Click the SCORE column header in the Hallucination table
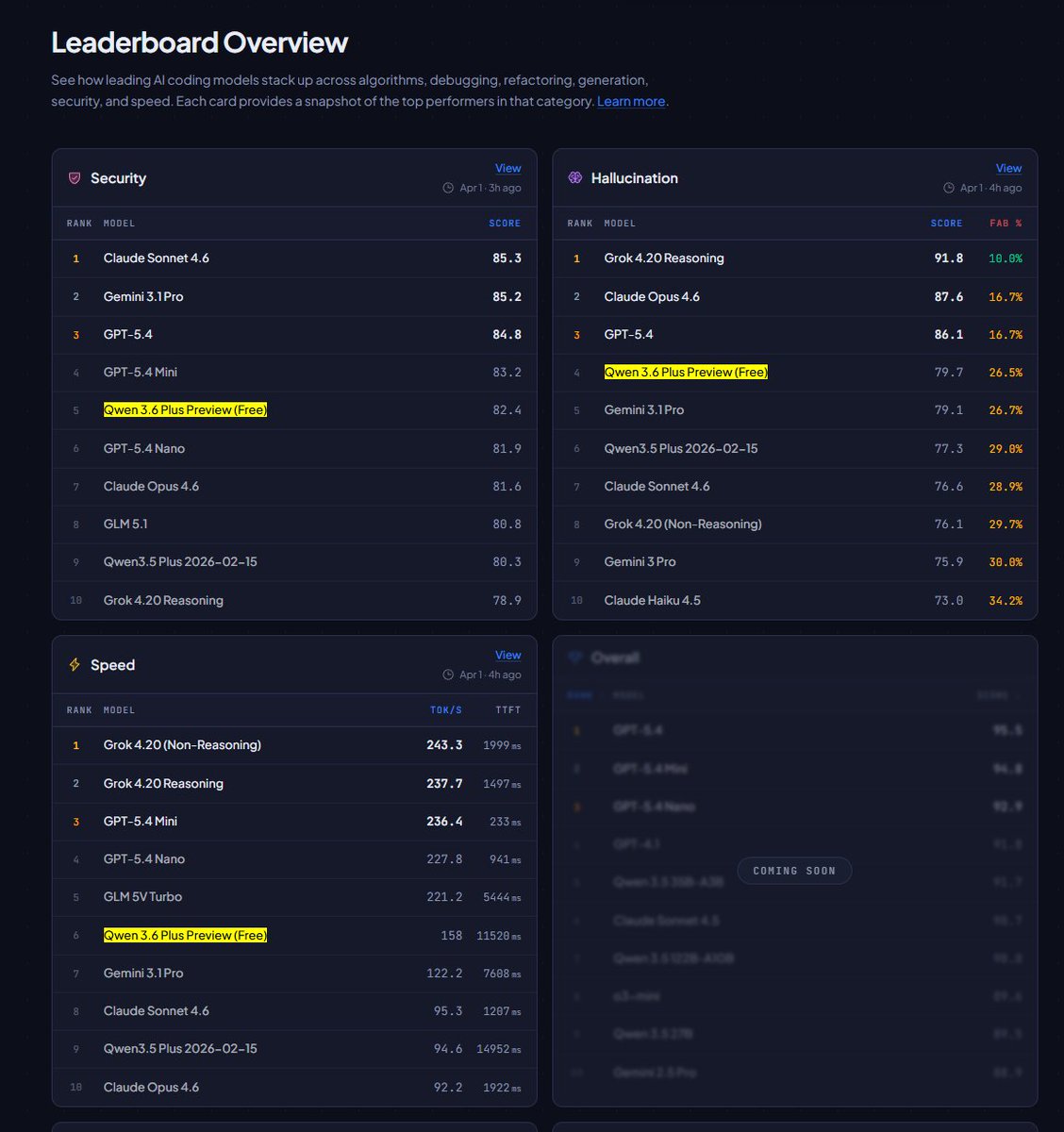 click(946, 224)
